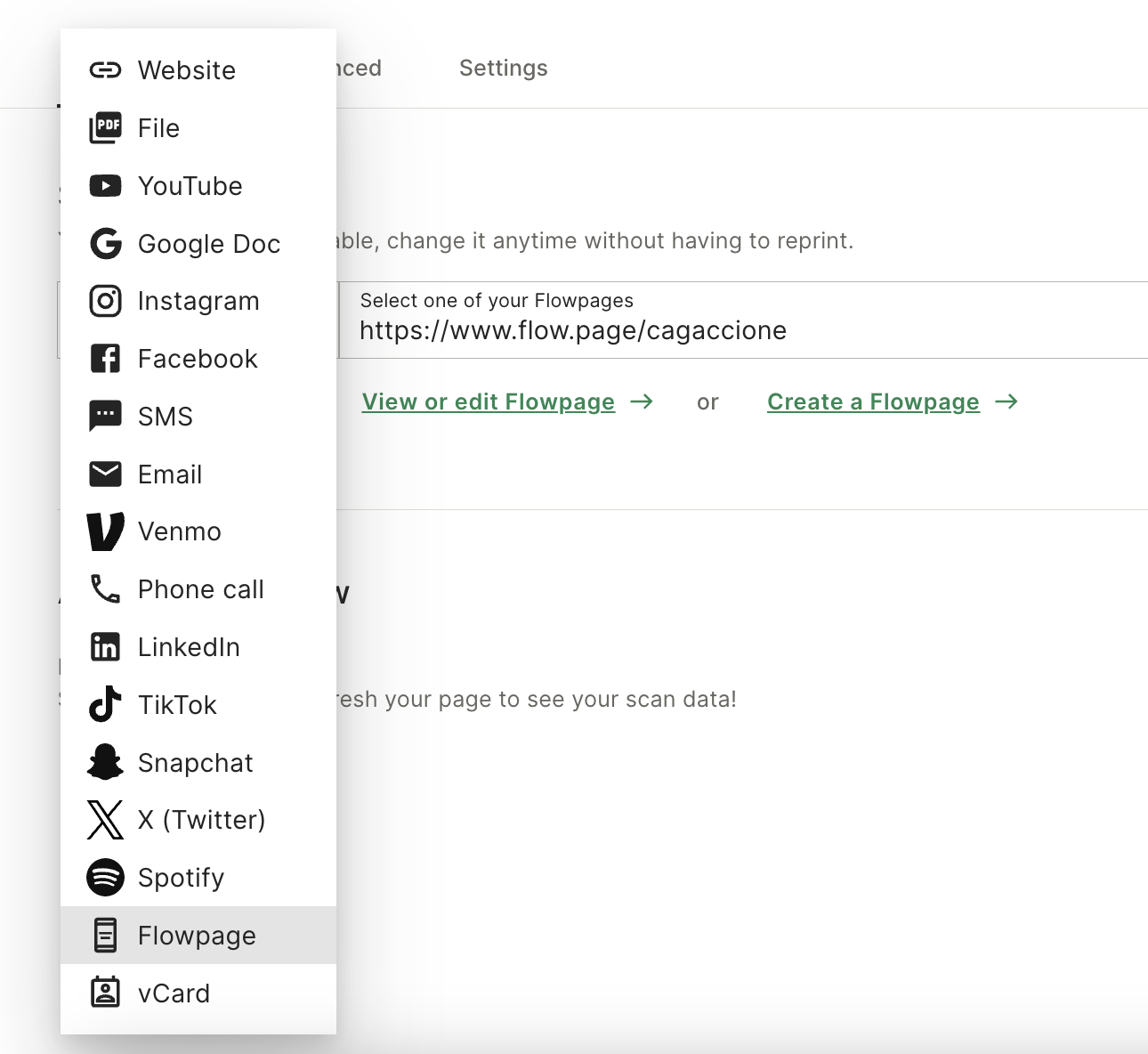Click the arrow after View or edit Flowpage
1148x1054 pixels.
[642, 402]
